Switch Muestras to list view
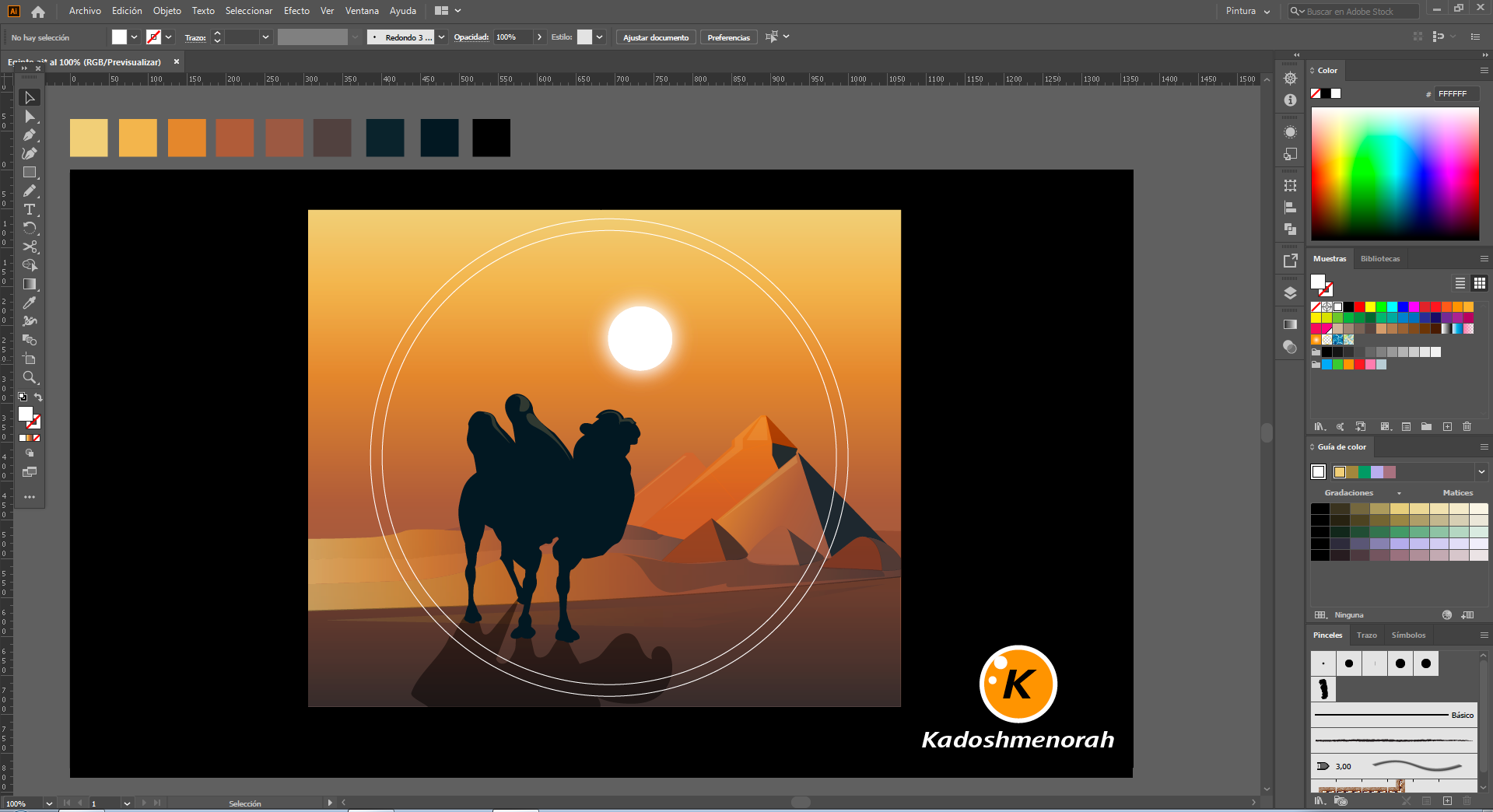Image resolution: width=1493 pixels, height=812 pixels. pyautogui.click(x=1460, y=283)
